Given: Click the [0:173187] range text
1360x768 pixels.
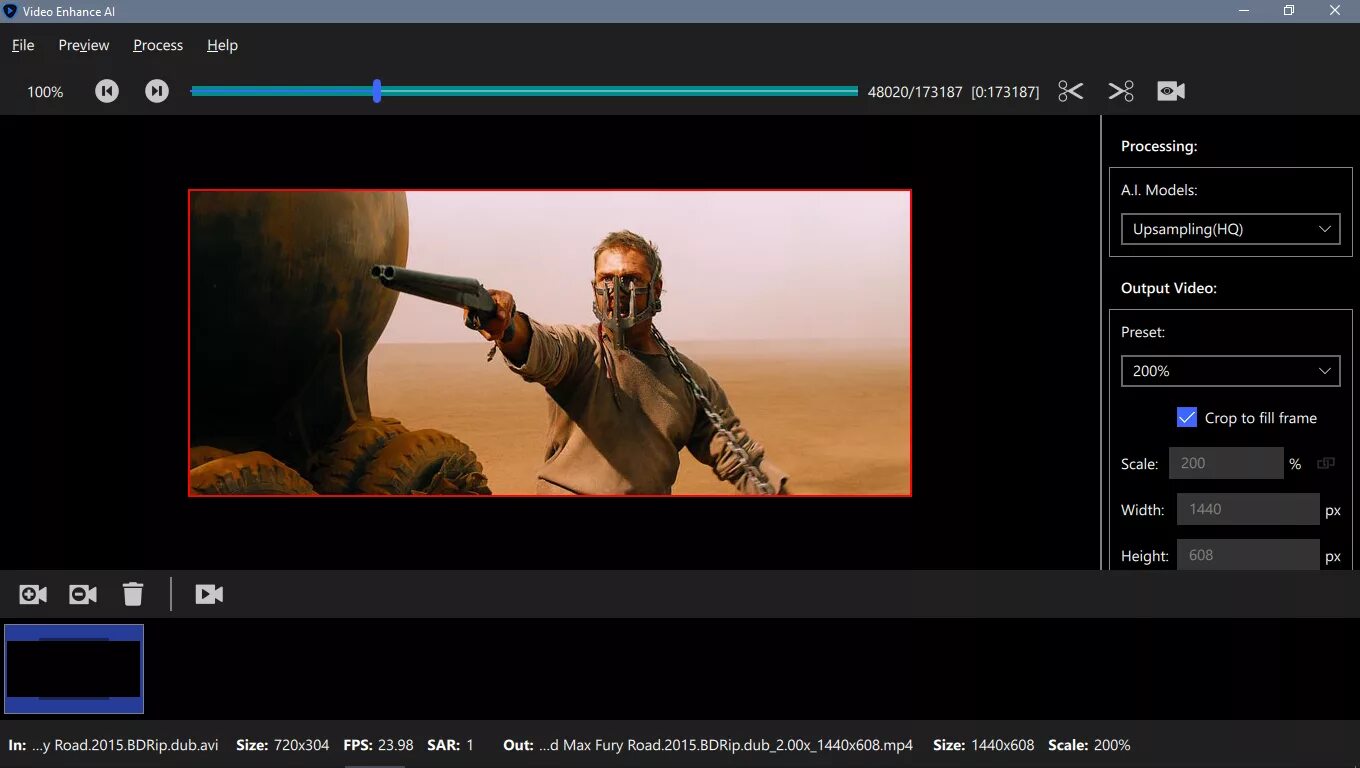Looking at the screenshot, I should (x=1005, y=92).
